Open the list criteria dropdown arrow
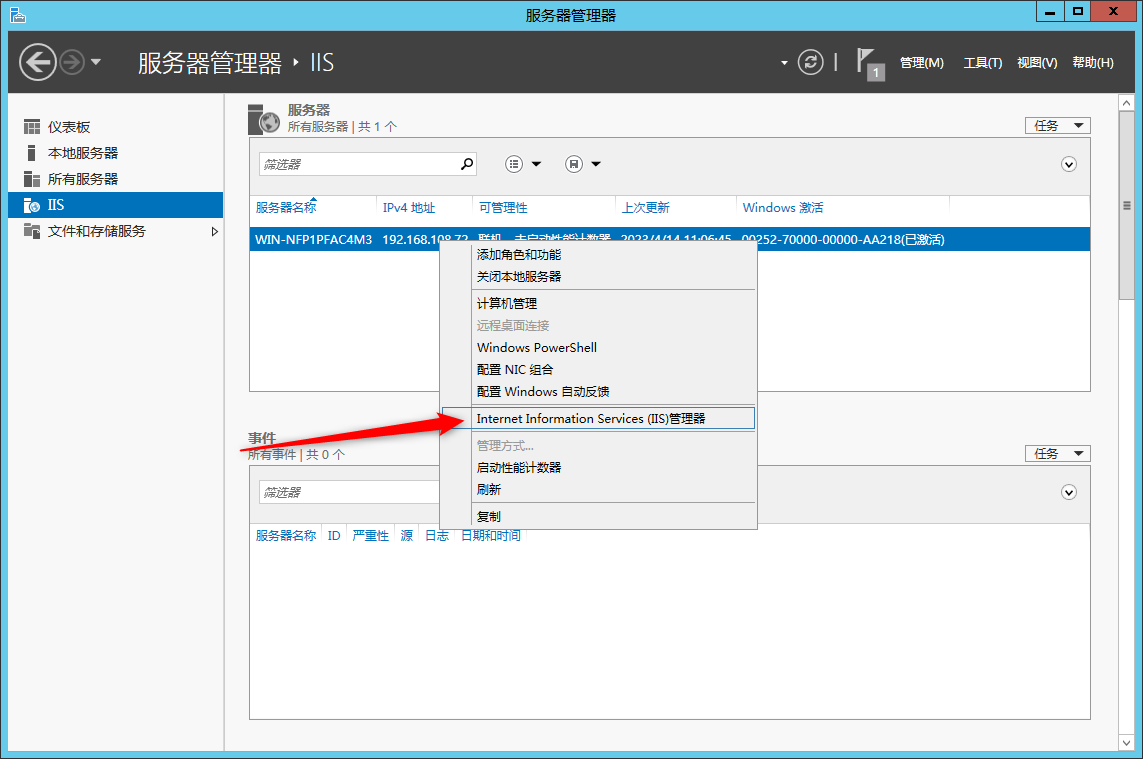 coord(537,164)
